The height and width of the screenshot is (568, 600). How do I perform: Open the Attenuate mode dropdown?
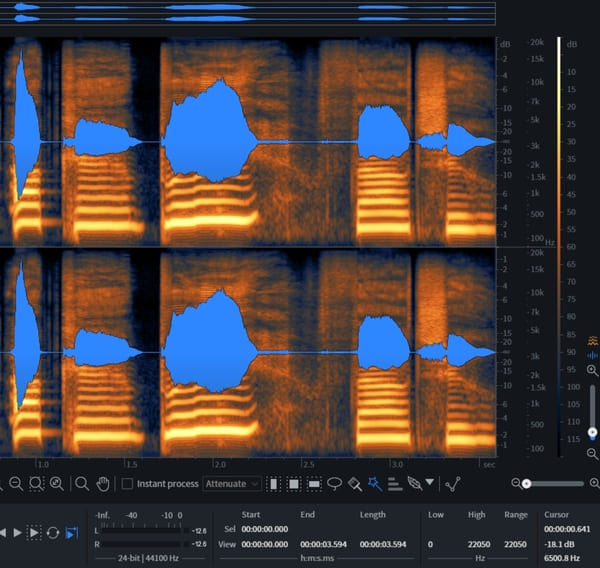pos(232,484)
